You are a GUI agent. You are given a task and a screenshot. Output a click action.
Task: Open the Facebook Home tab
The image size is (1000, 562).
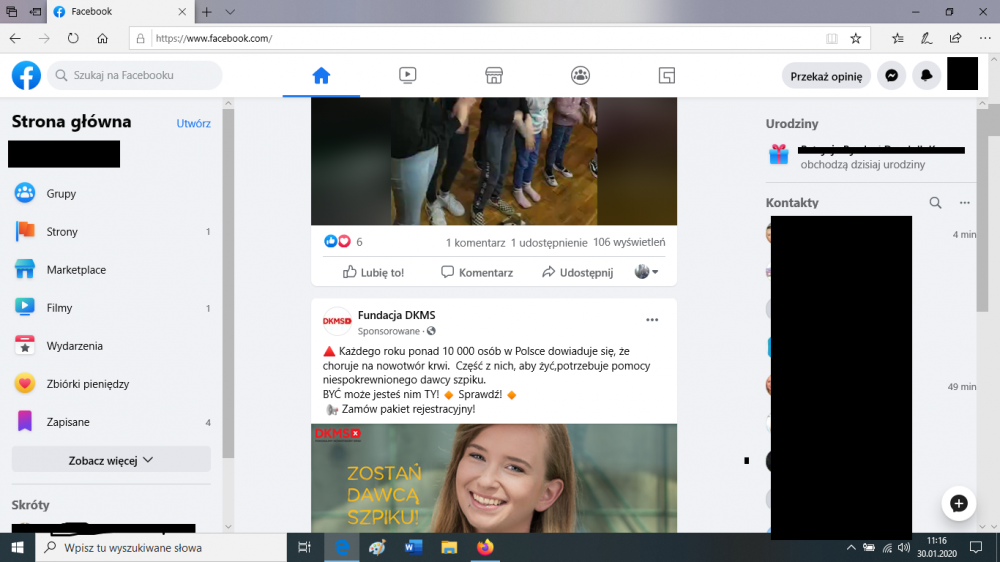coord(321,76)
